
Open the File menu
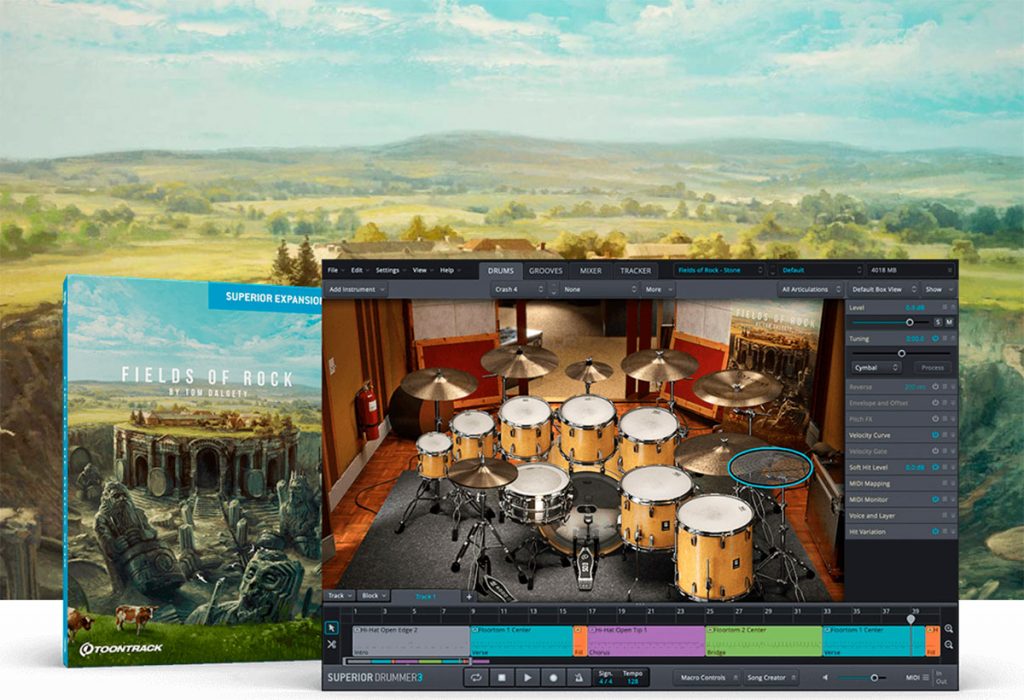click(336, 270)
